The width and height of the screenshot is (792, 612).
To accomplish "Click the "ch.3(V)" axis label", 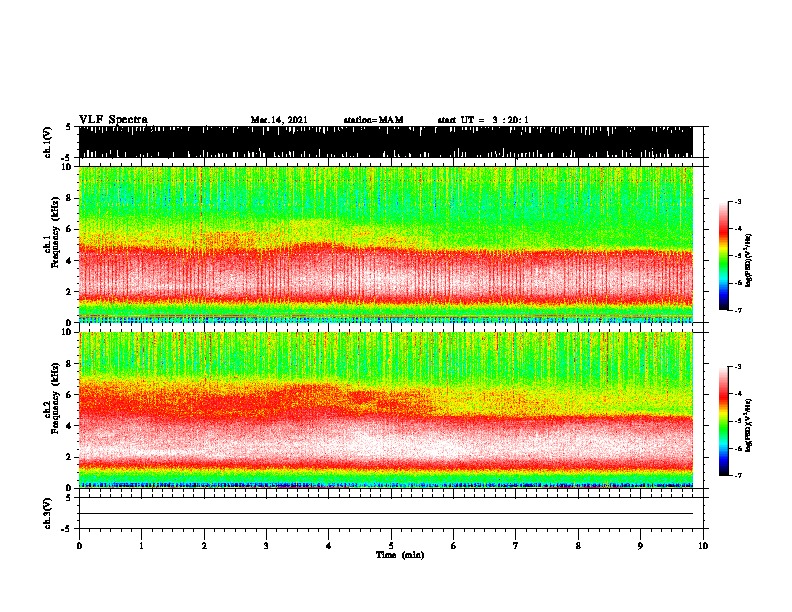I will click(47, 513).
